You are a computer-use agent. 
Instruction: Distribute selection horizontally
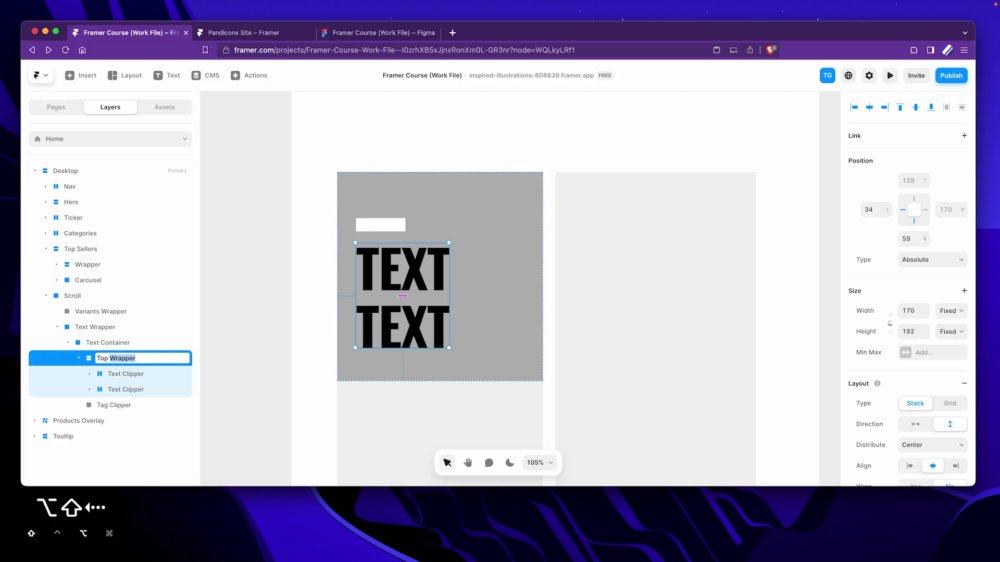(x=946, y=107)
